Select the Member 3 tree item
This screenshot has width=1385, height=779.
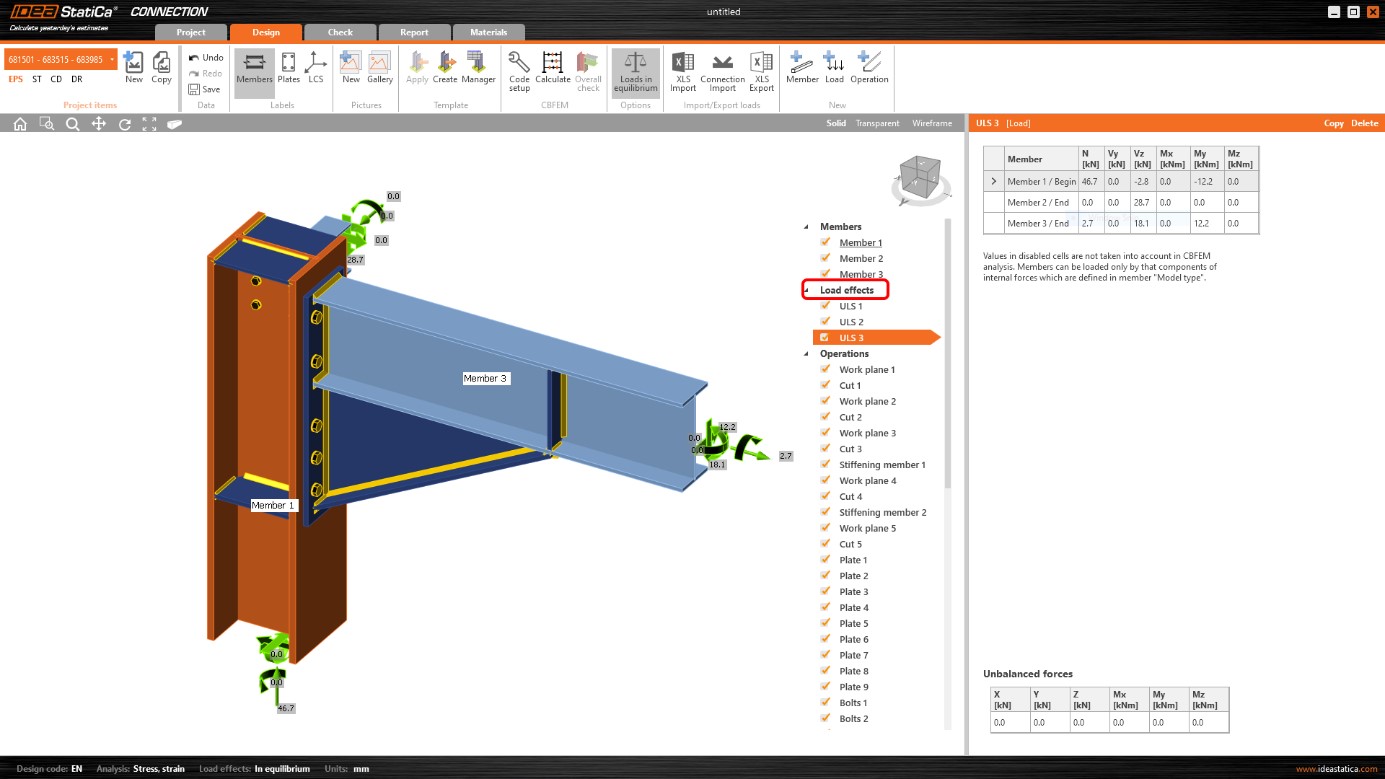861,274
